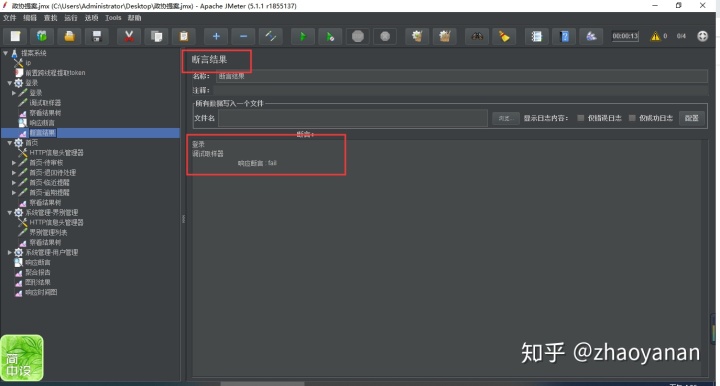Viewport: 720px width, 386px height.
Task: Click the Shutdown test toolbar icon
Action: tap(385, 36)
